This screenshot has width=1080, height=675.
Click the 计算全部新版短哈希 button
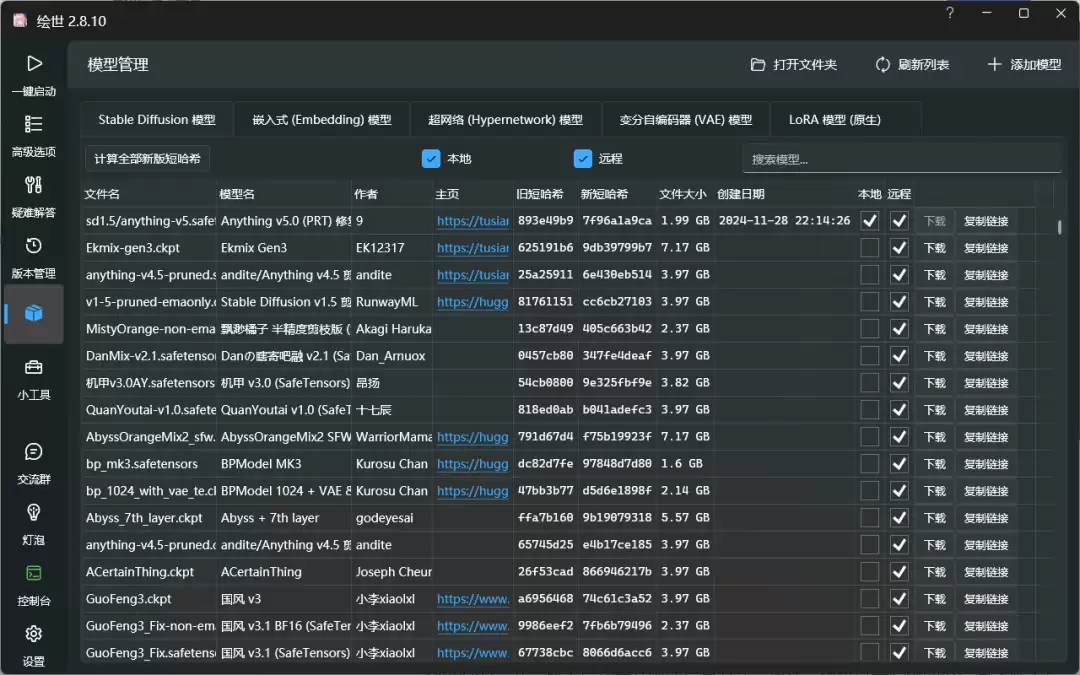click(147, 159)
